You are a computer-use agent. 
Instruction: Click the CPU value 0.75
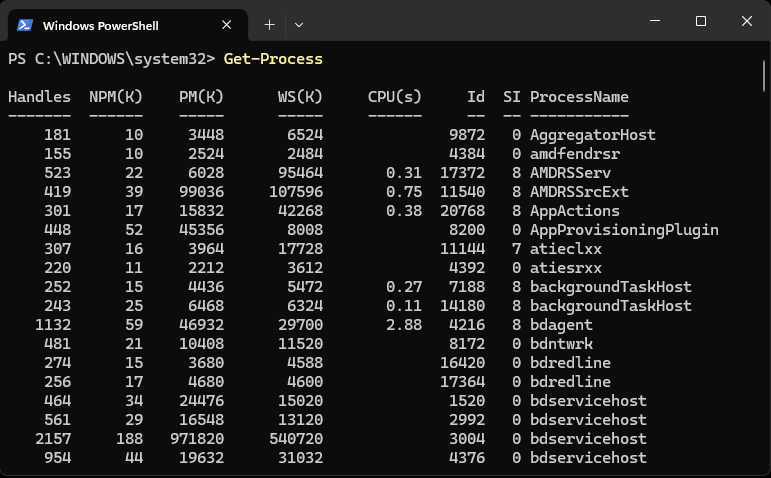(x=404, y=192)
